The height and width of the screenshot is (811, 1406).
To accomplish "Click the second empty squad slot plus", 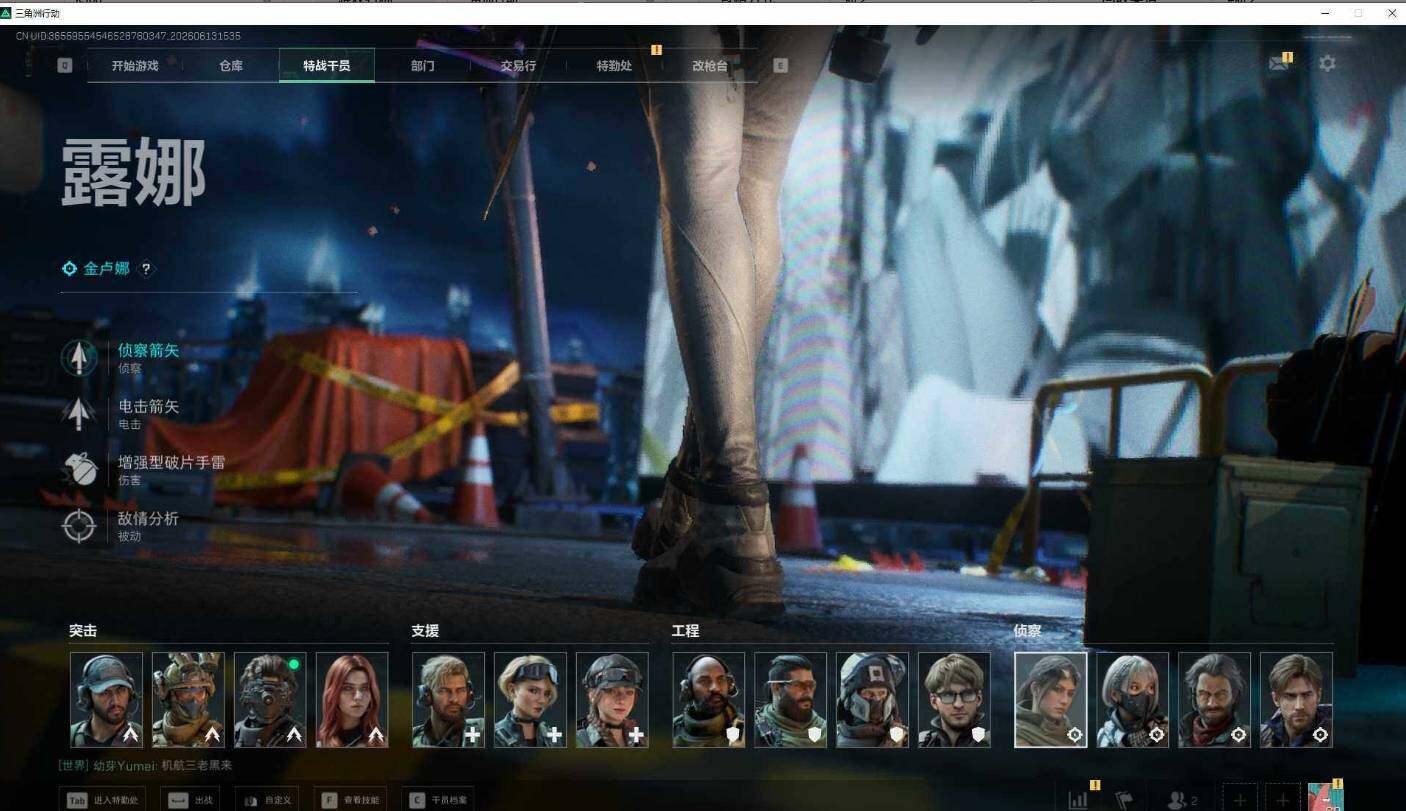I will click(x=1283, y=799).
